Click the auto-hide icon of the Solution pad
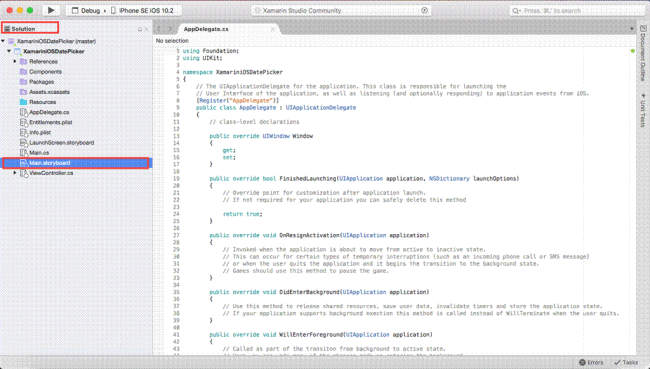 [140, 29]
